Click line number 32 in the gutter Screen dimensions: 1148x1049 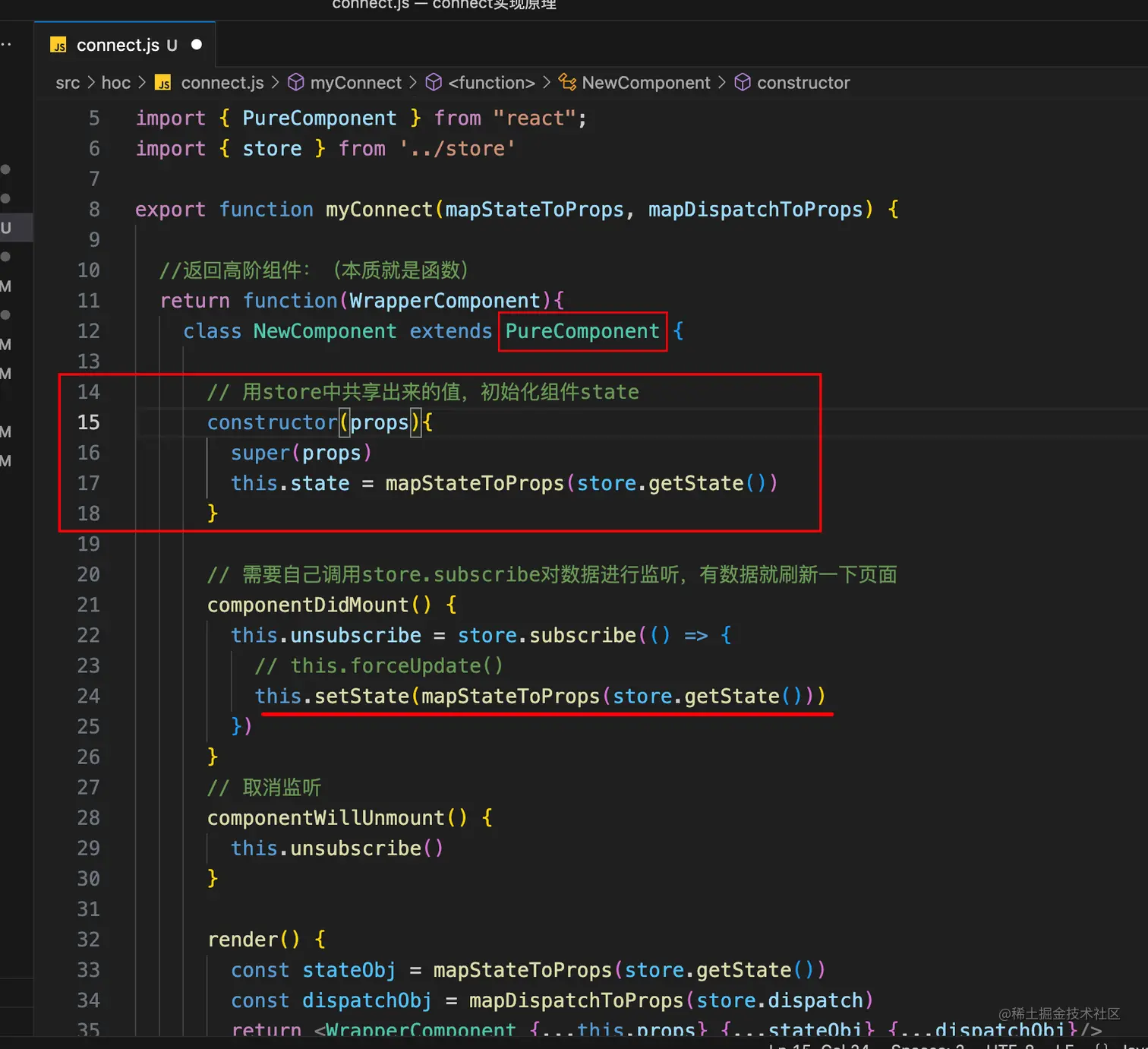(x=89, y=940)
